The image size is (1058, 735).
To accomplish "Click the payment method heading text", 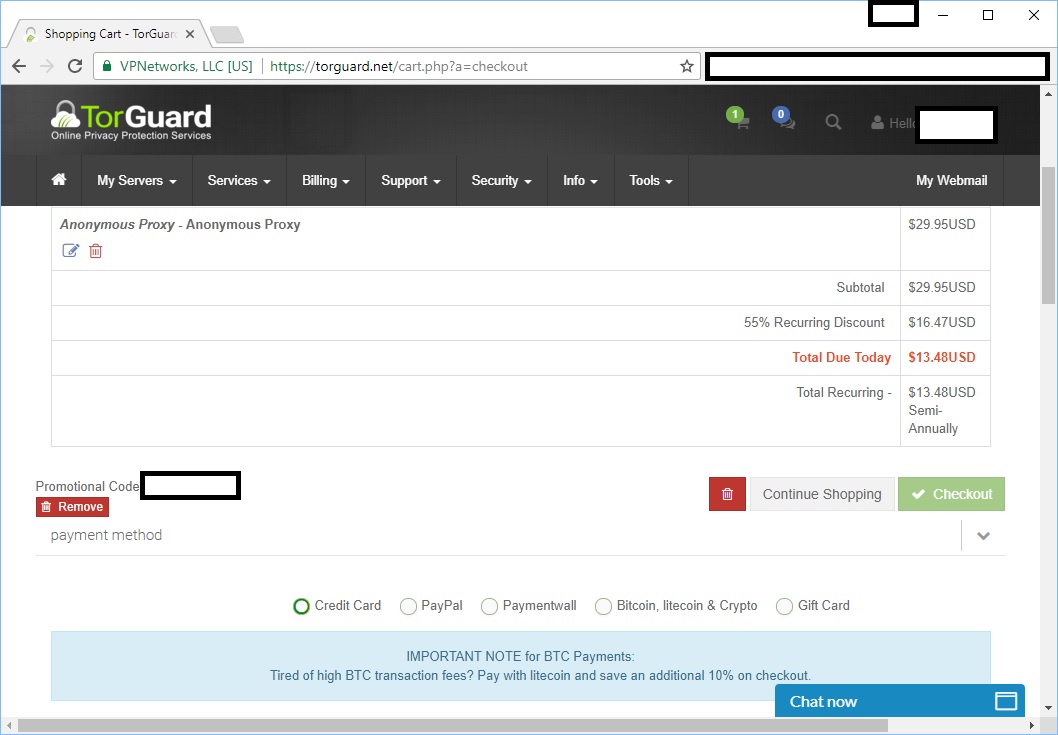I will [106, 535].
